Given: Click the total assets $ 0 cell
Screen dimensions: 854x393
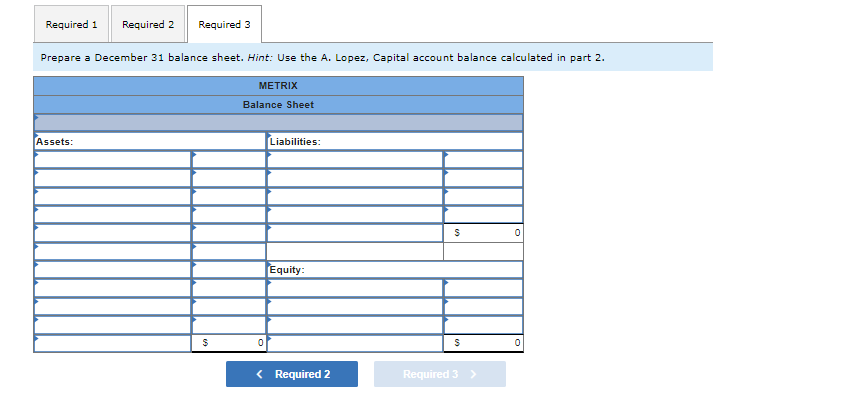Looking at the screenshot, I should pyautogui.click(x=228, y=343).
